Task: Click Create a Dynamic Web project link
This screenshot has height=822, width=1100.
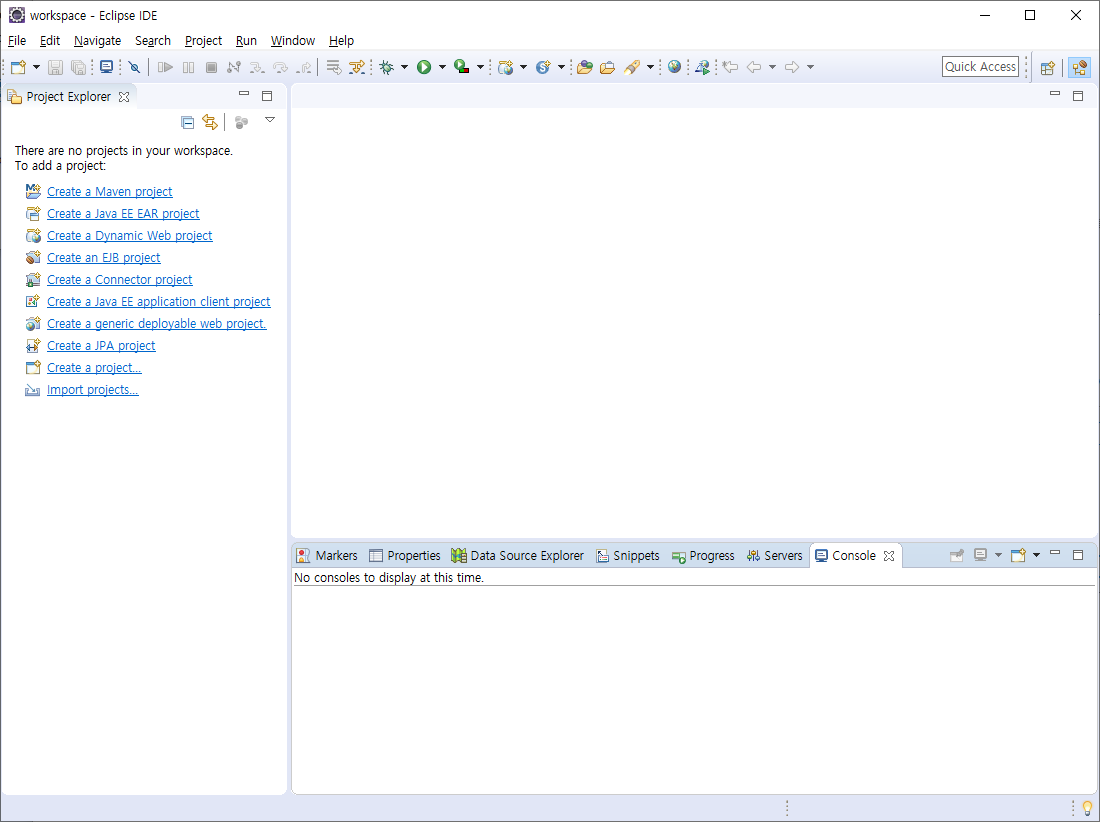Action: click(x=130, y=236)
